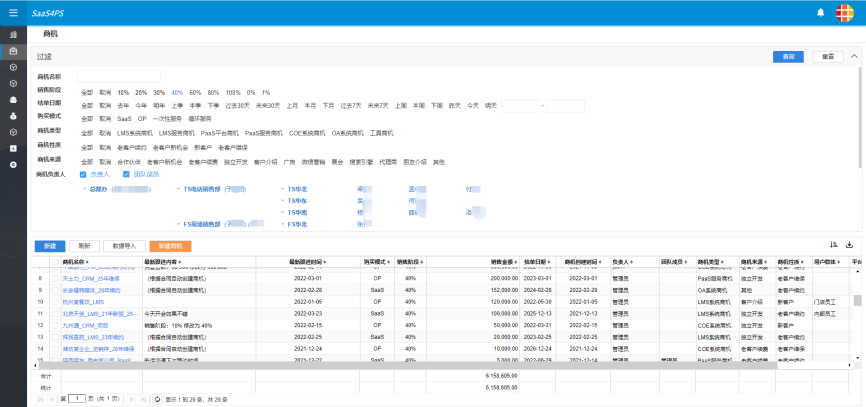
Task: Click the sort columns icon above the table
Action: 833,245
